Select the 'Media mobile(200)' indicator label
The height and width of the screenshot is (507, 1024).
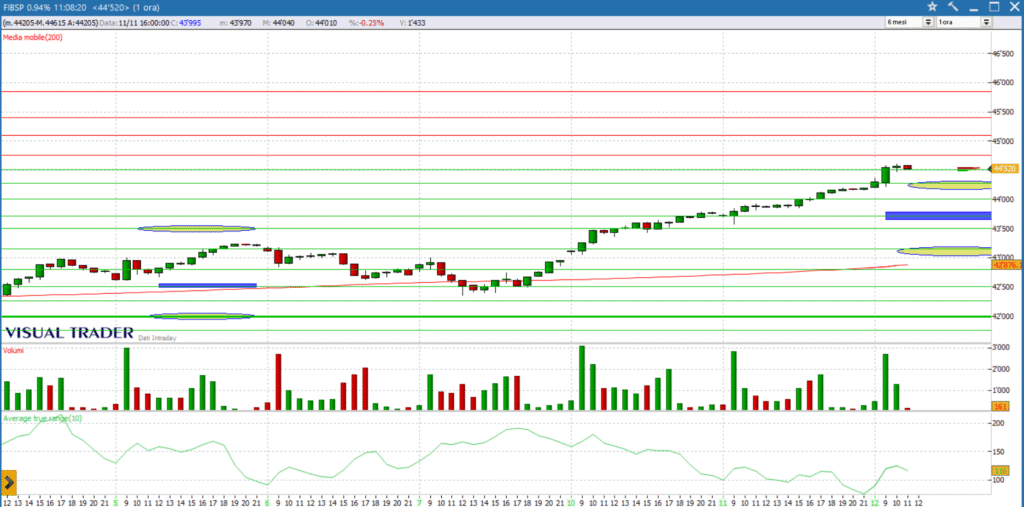tap(33, 37)
